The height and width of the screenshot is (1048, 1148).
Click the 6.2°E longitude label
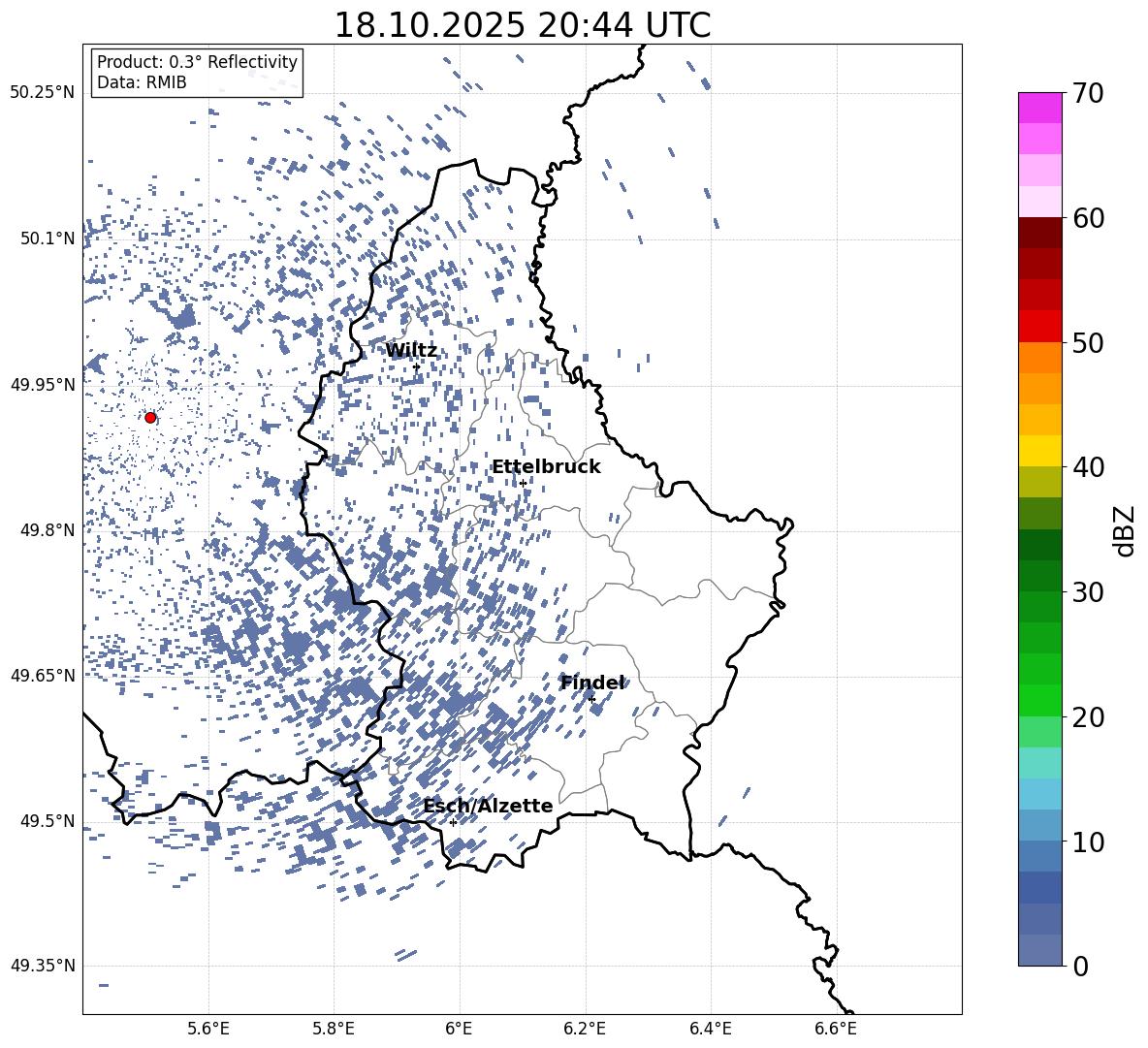click(585, 1029)
